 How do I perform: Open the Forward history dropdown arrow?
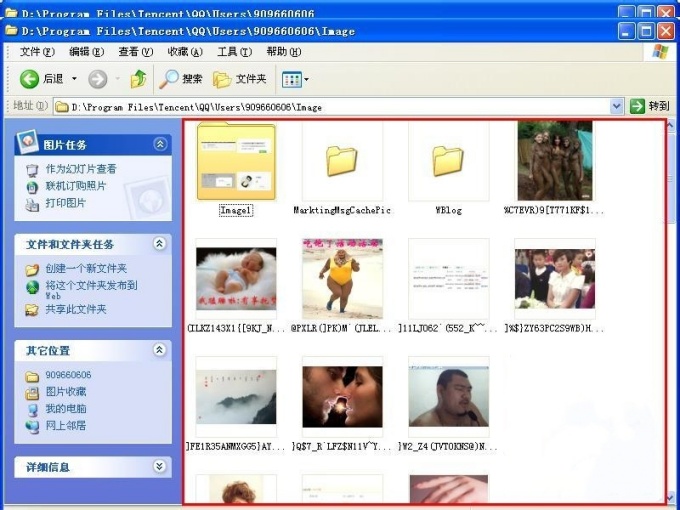pyautogui.click(x=118, y=79)
